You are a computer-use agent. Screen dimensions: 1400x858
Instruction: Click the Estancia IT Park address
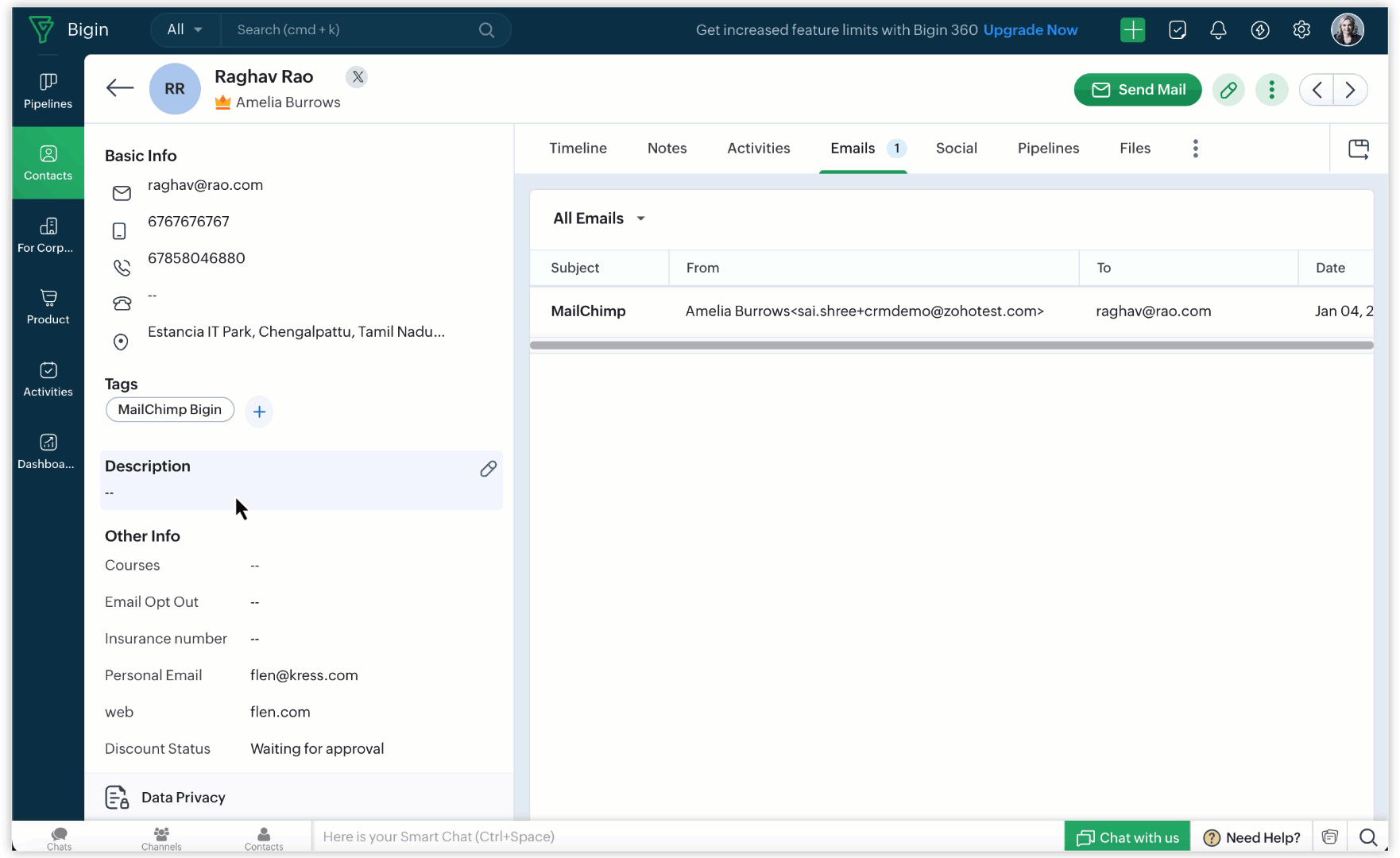pyautogui.click(x=296, y=332)
